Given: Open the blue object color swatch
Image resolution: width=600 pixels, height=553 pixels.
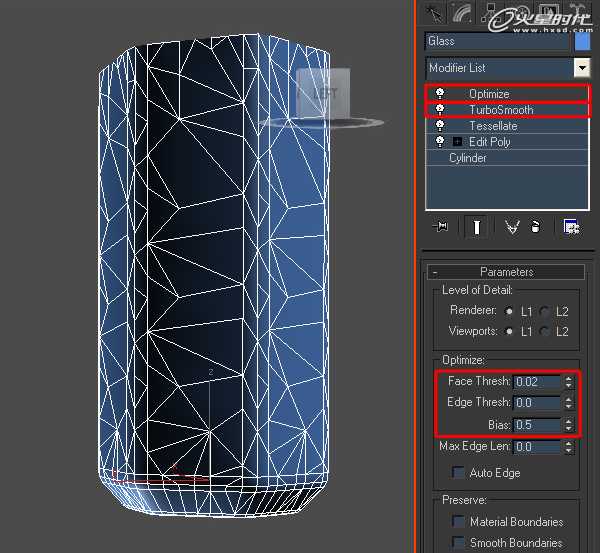Looking at the screenshot, I should pos(582,41).
